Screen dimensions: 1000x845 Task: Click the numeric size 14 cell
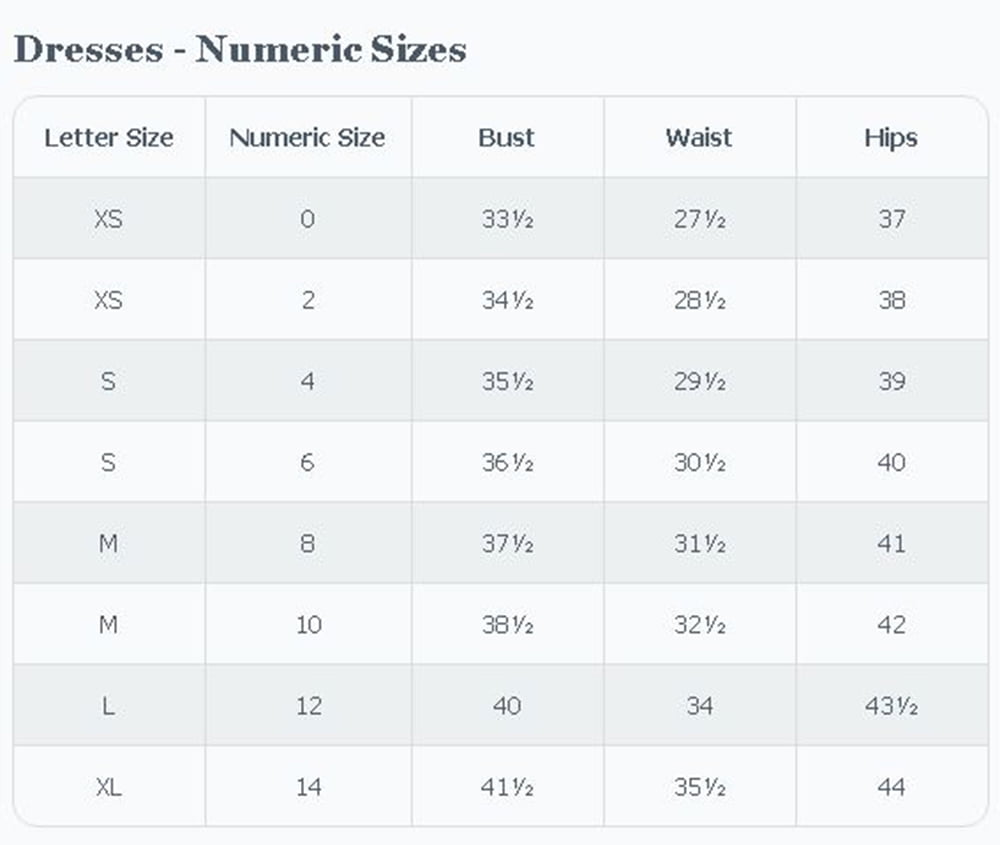click(x=308, y=786)
